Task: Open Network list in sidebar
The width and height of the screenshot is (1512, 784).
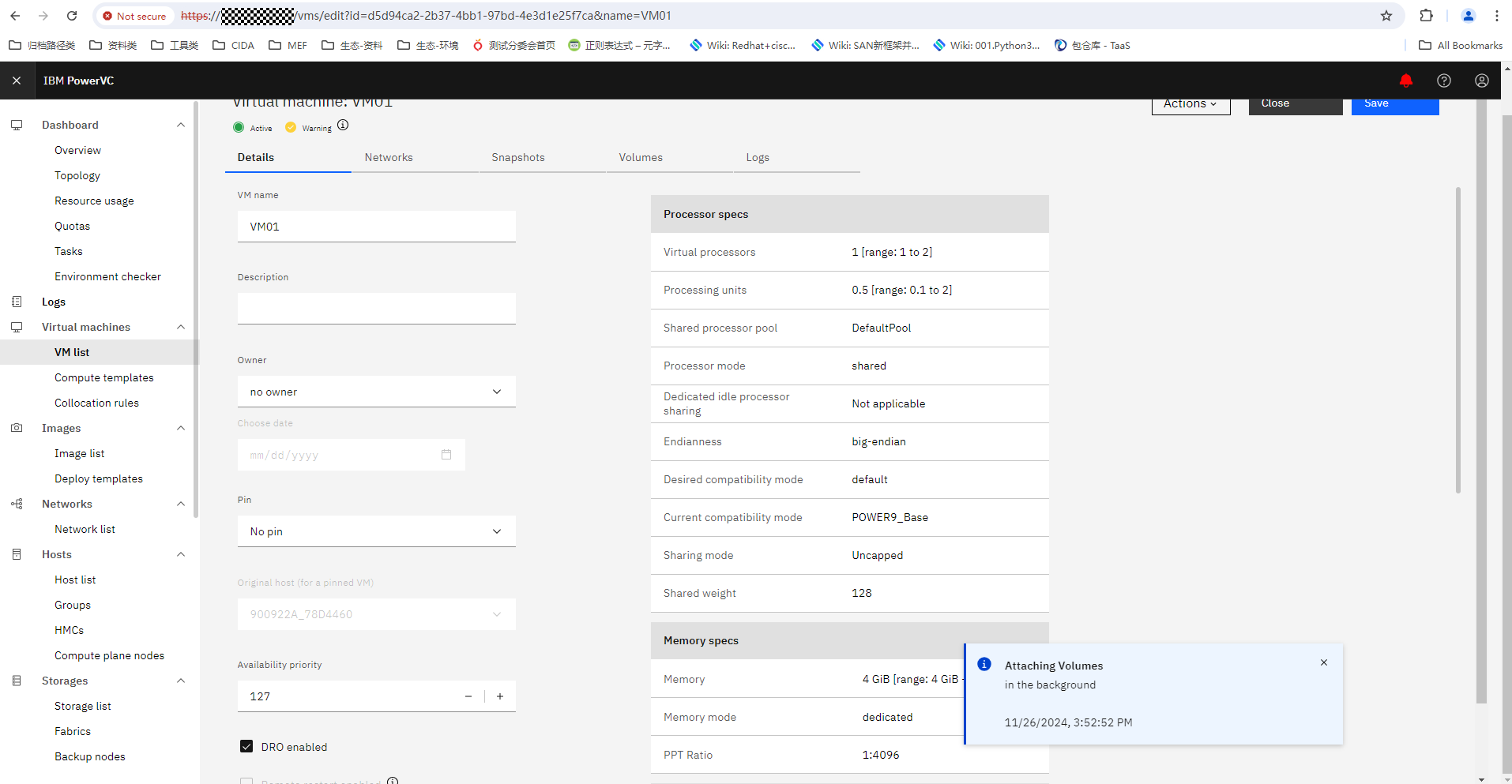Action: (85, 529)
